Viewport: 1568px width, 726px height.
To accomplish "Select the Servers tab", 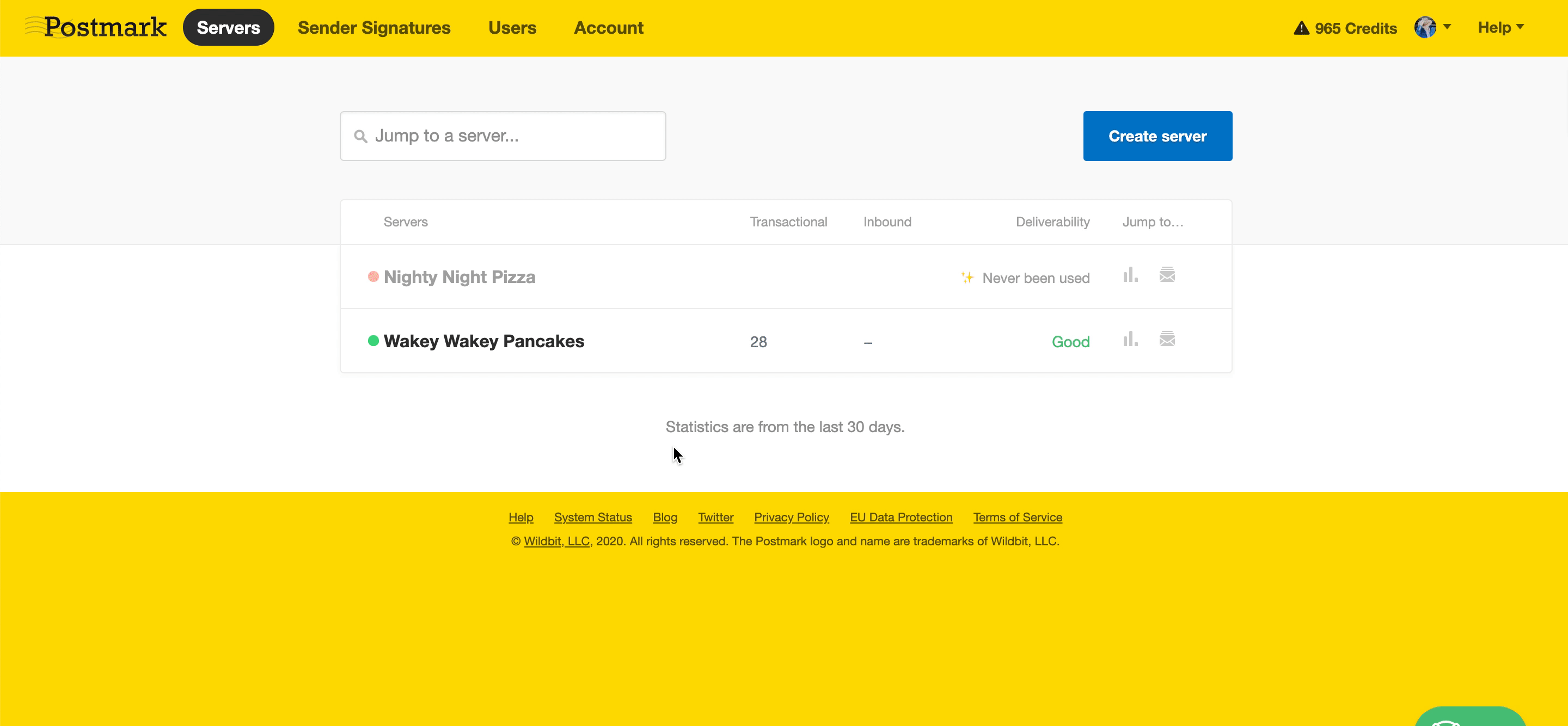I will click(x=228, y=27).
